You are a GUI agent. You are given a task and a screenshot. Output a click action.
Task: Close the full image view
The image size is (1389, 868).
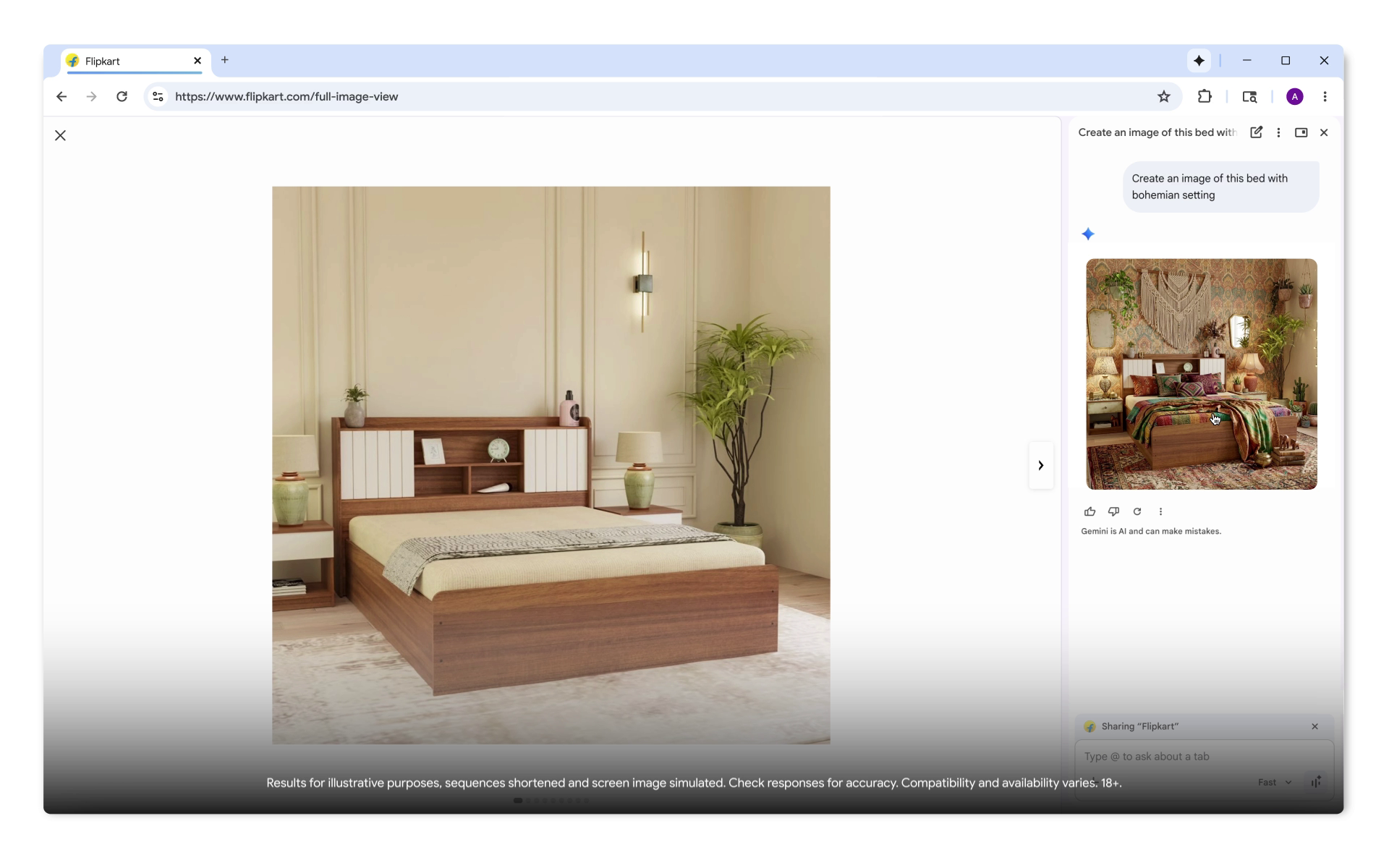[61, 135]
